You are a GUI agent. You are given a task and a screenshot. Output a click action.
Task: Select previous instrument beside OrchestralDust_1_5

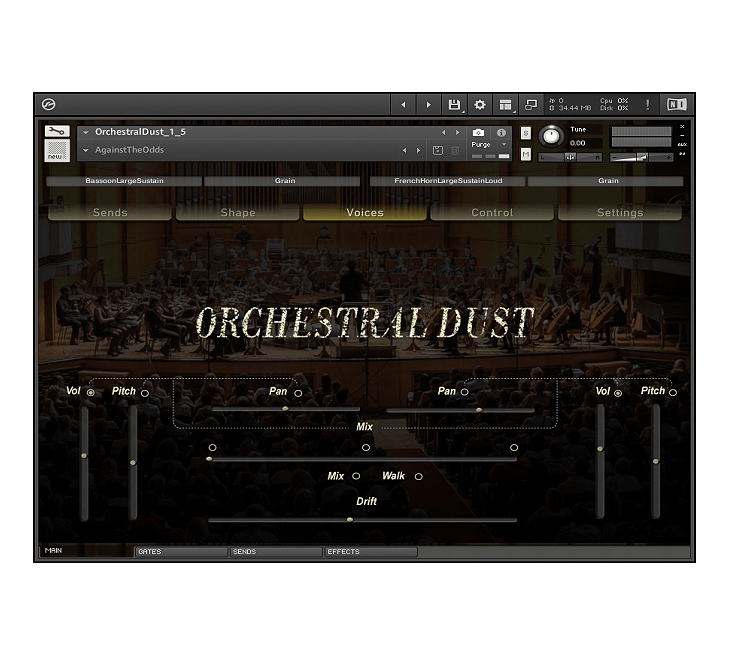[443, 133]
